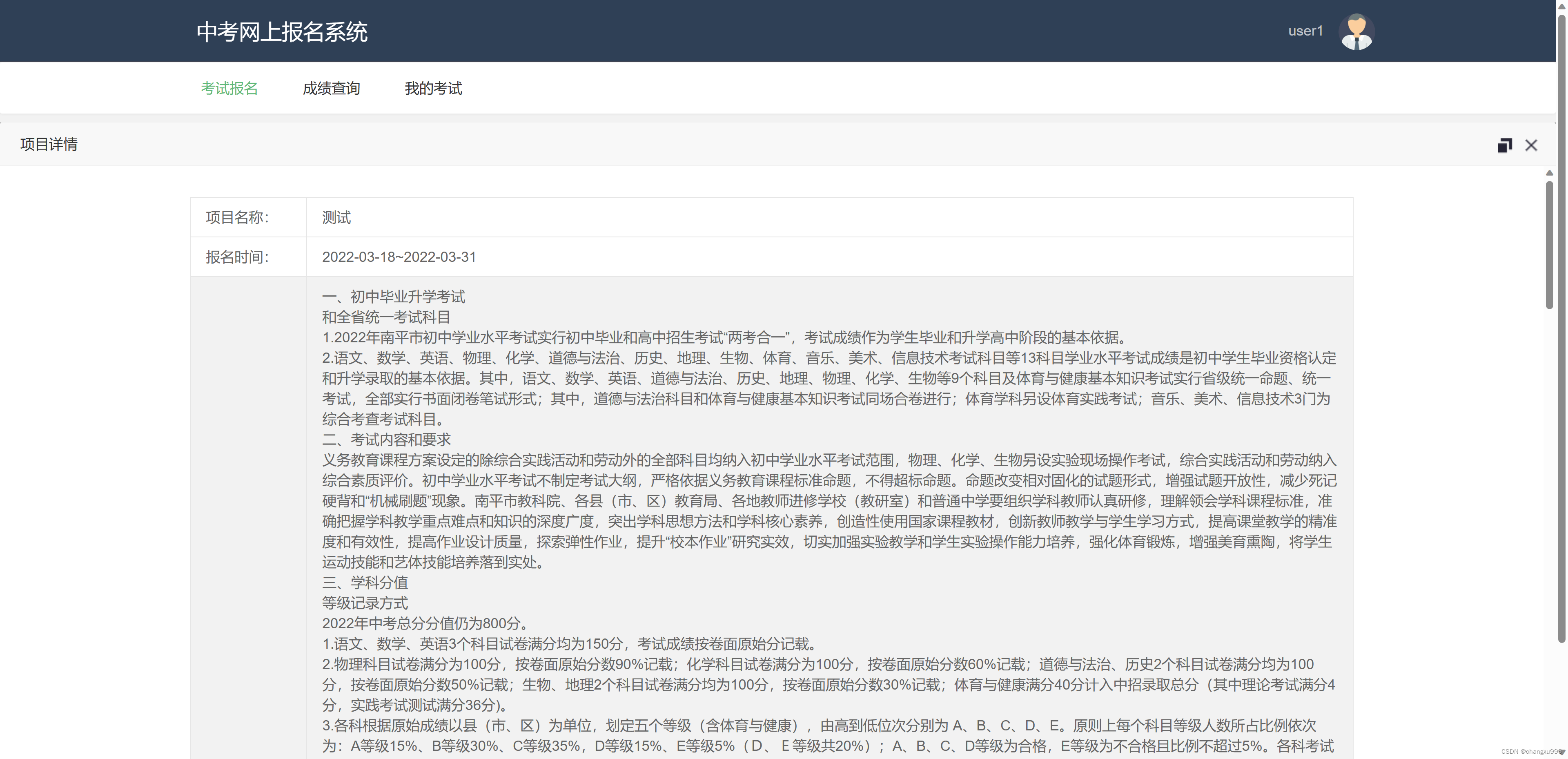Click the dialog scrollbar up arrow

coord(1549,174)
